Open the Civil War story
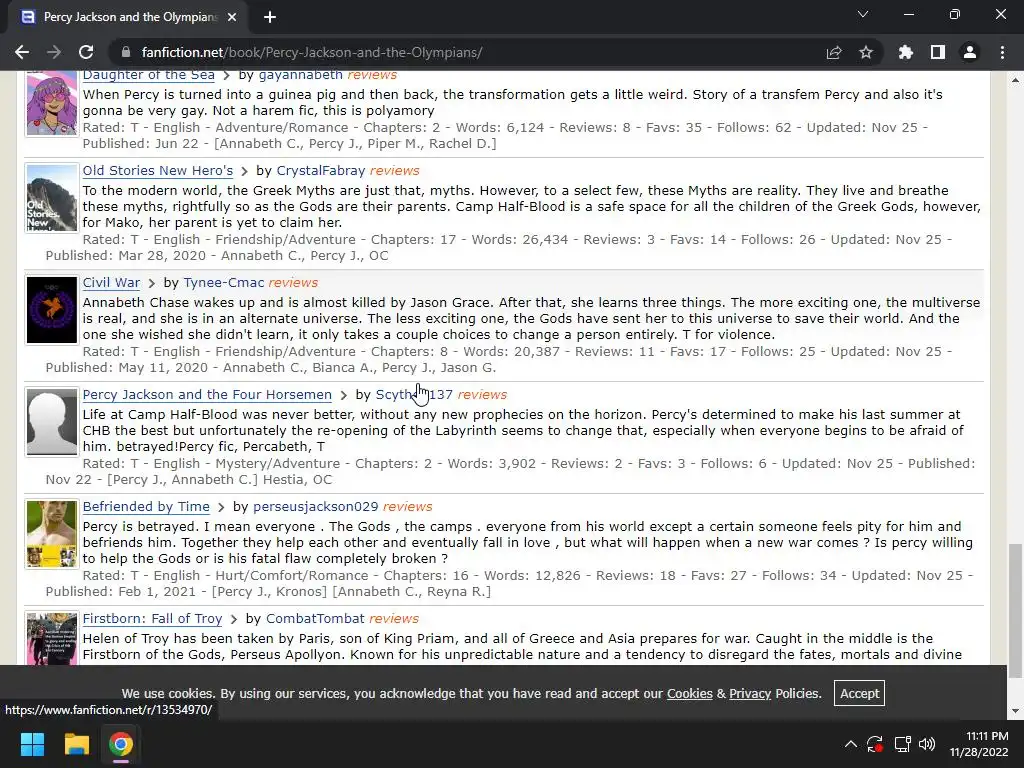The width and height of the screenshot is (1024, 768). [111, 283]
